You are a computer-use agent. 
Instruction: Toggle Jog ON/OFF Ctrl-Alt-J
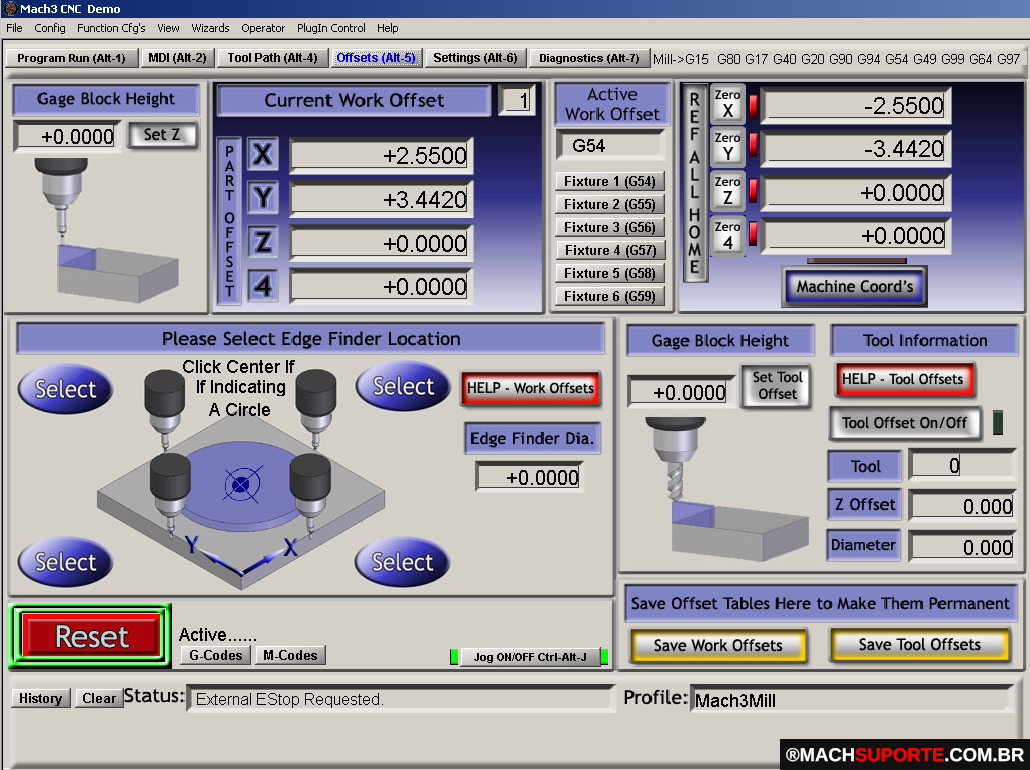pos(529,657)
